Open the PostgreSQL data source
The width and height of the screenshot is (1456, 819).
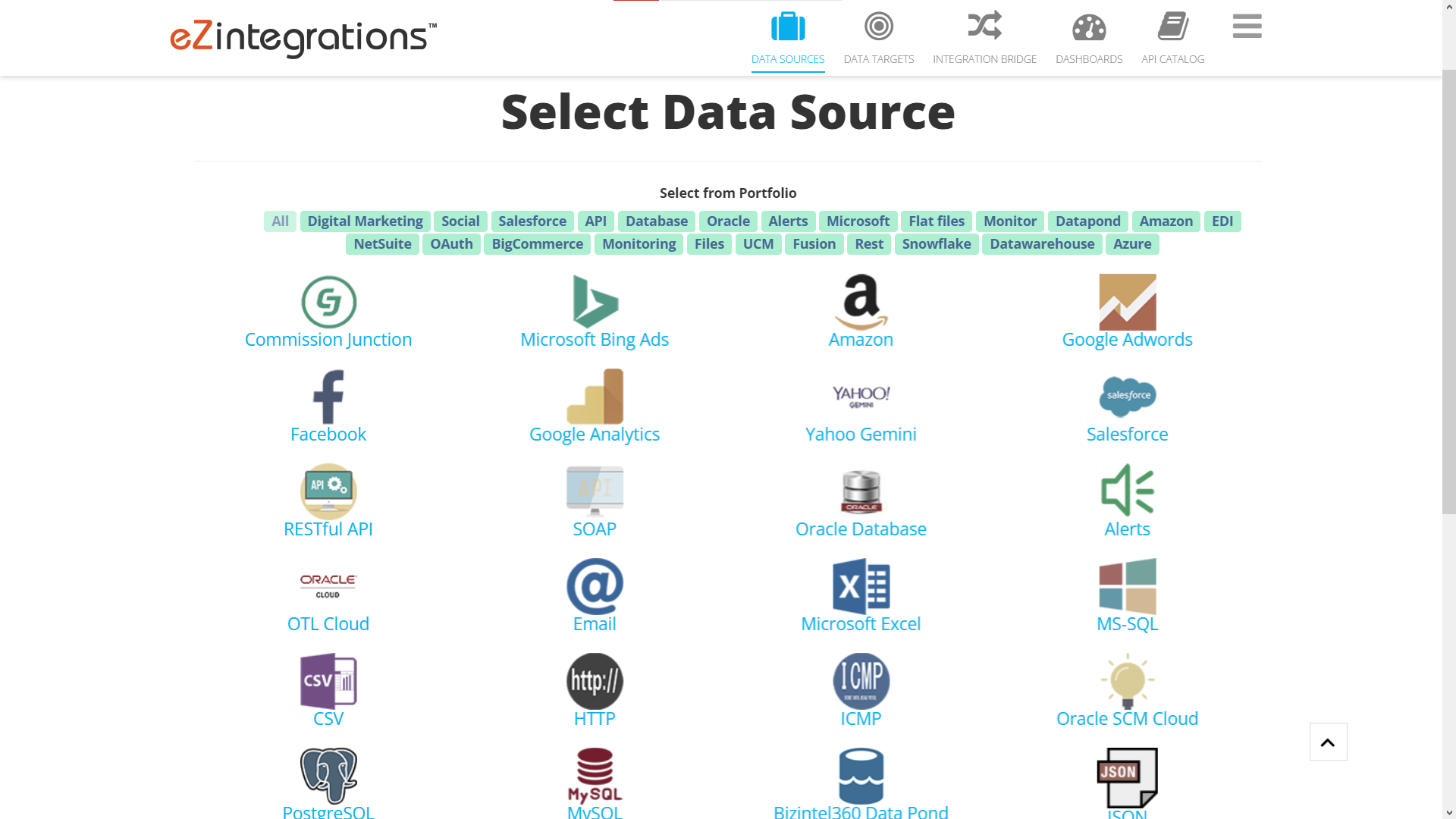(328, 775)
